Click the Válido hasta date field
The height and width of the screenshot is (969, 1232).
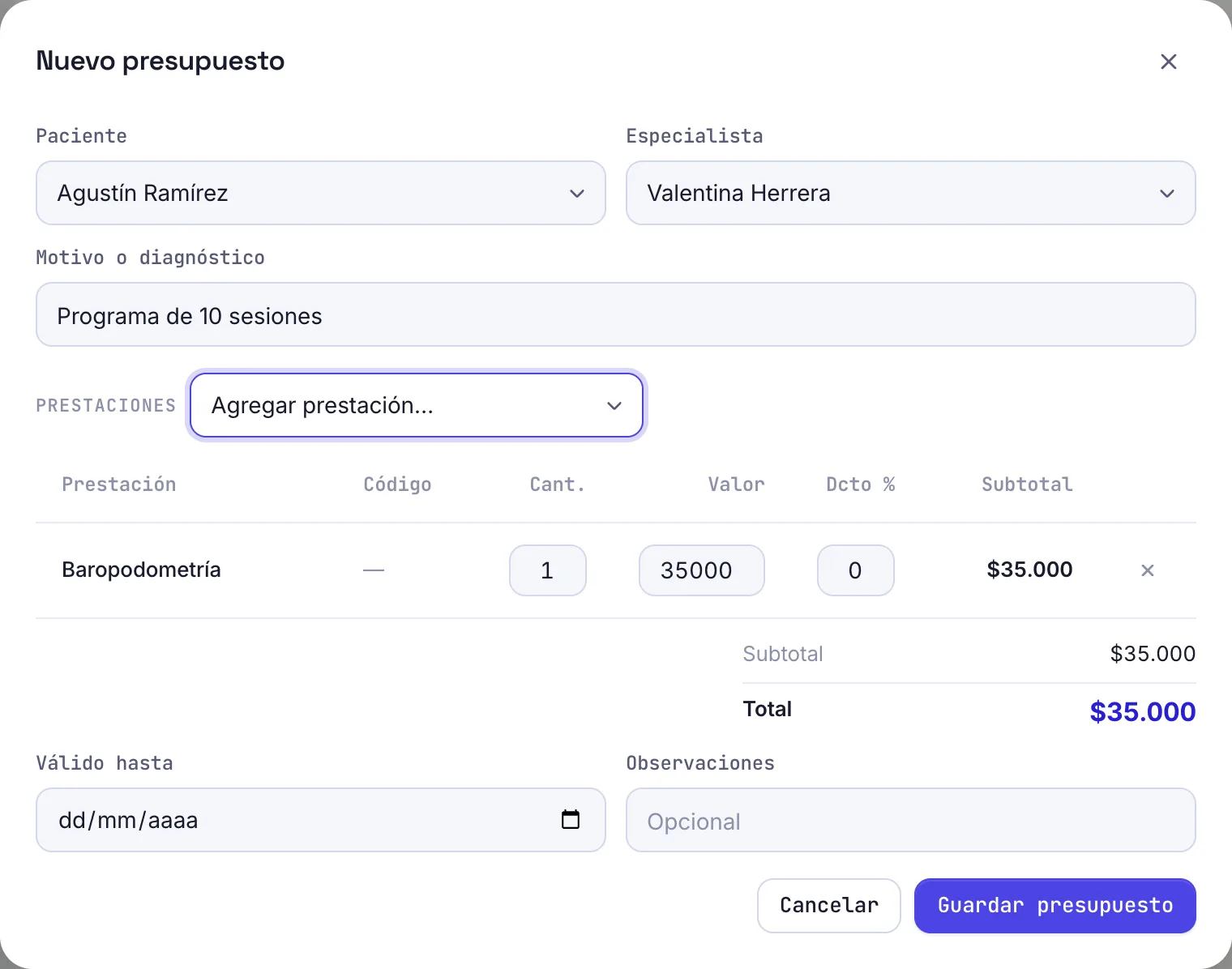(x=321, y=820)
